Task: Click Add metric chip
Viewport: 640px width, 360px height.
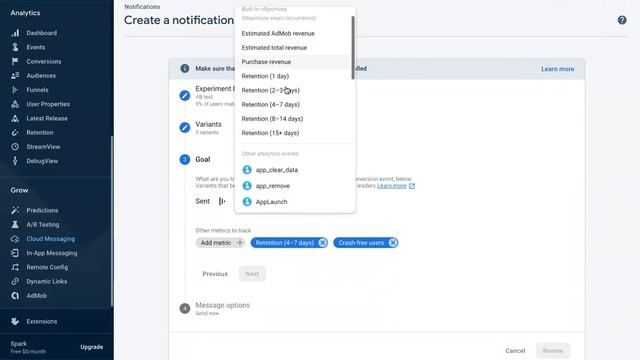Action: tap(220, 243)
